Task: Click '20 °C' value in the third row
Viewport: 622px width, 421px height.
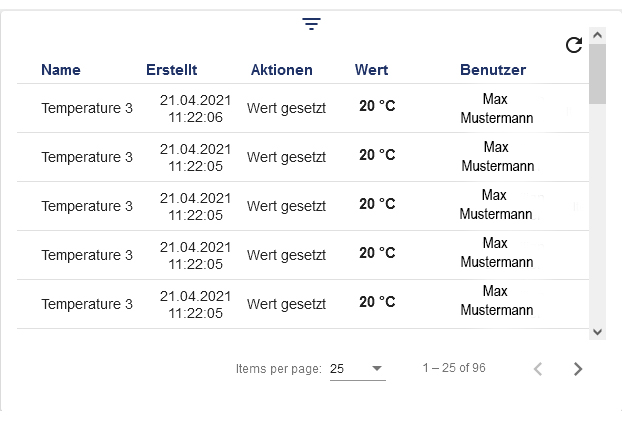Action: (x=377, y=204)
